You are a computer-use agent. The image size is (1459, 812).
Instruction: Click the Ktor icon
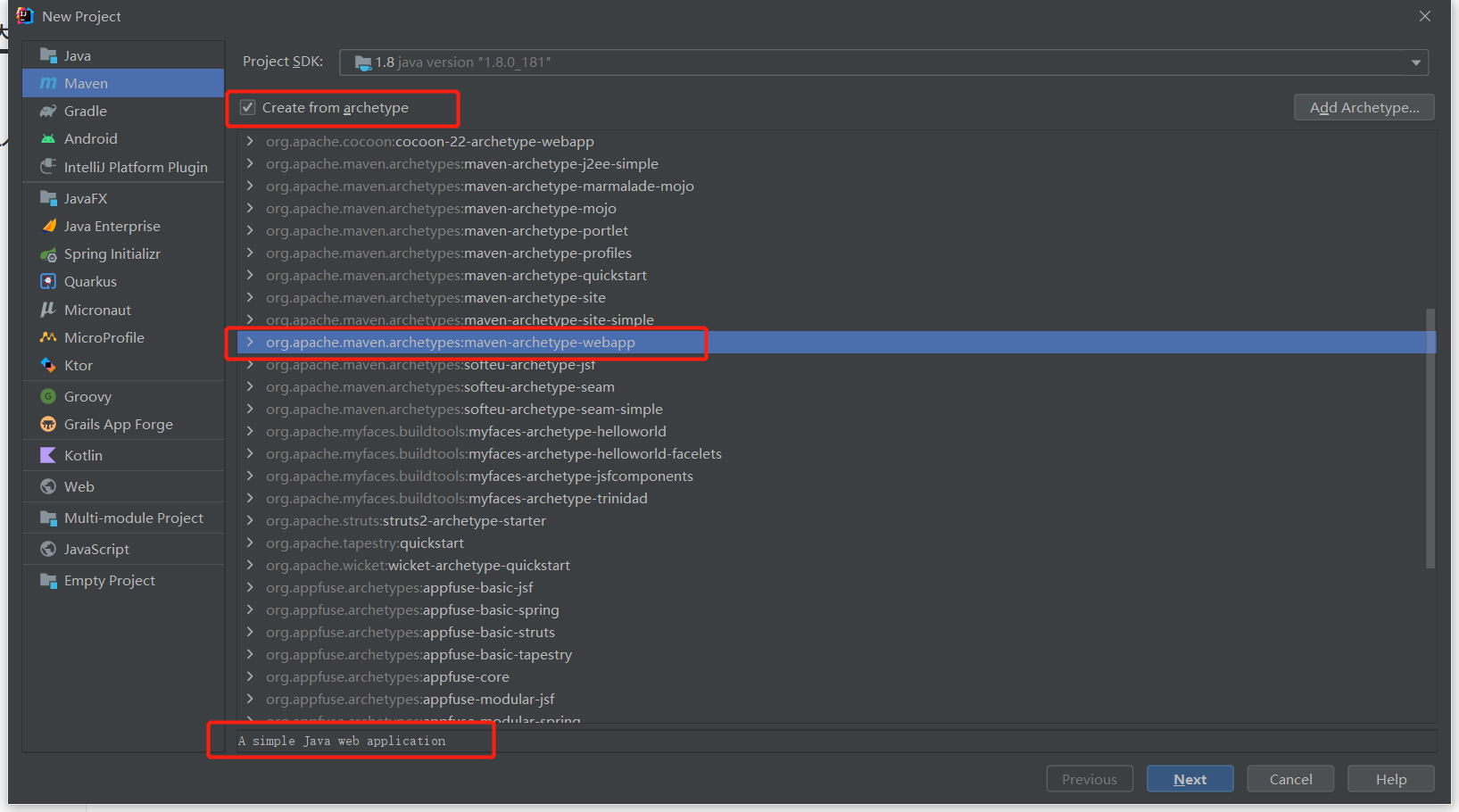click(48, 365)
